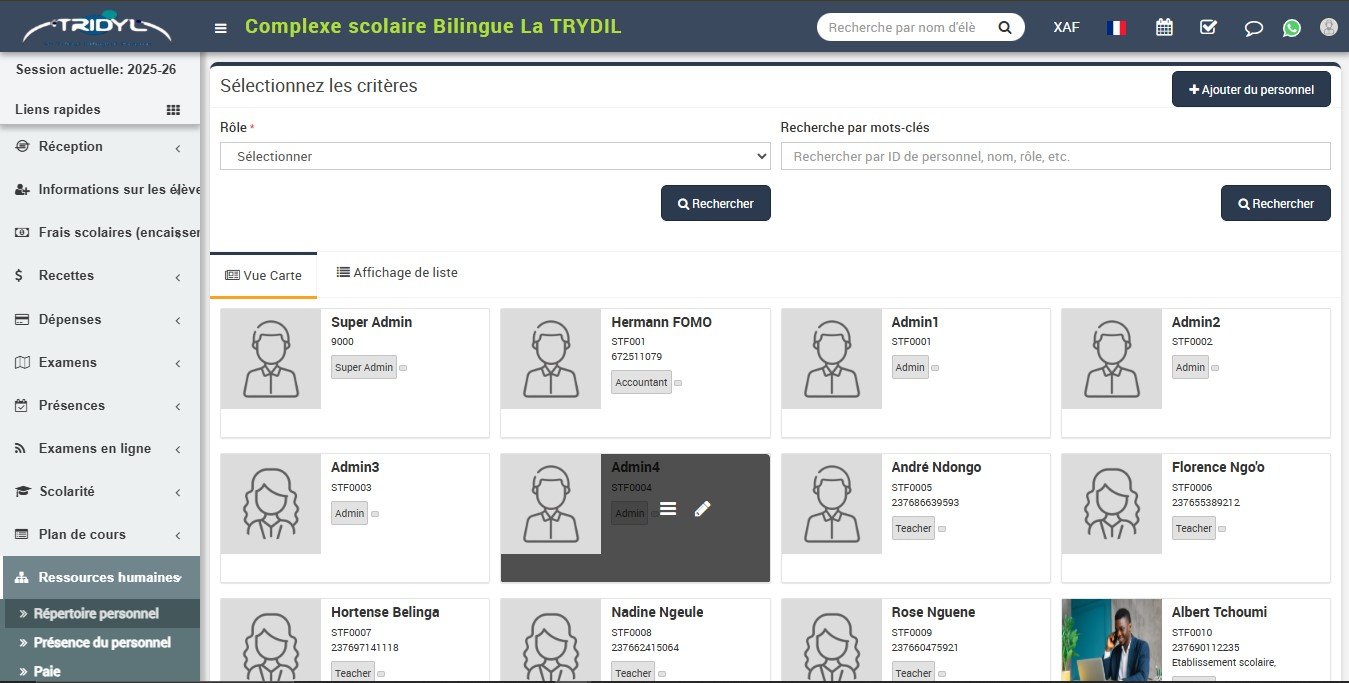Click the hamburger menu toggle in header
1349x683 pixels.
tap(221, 28)
